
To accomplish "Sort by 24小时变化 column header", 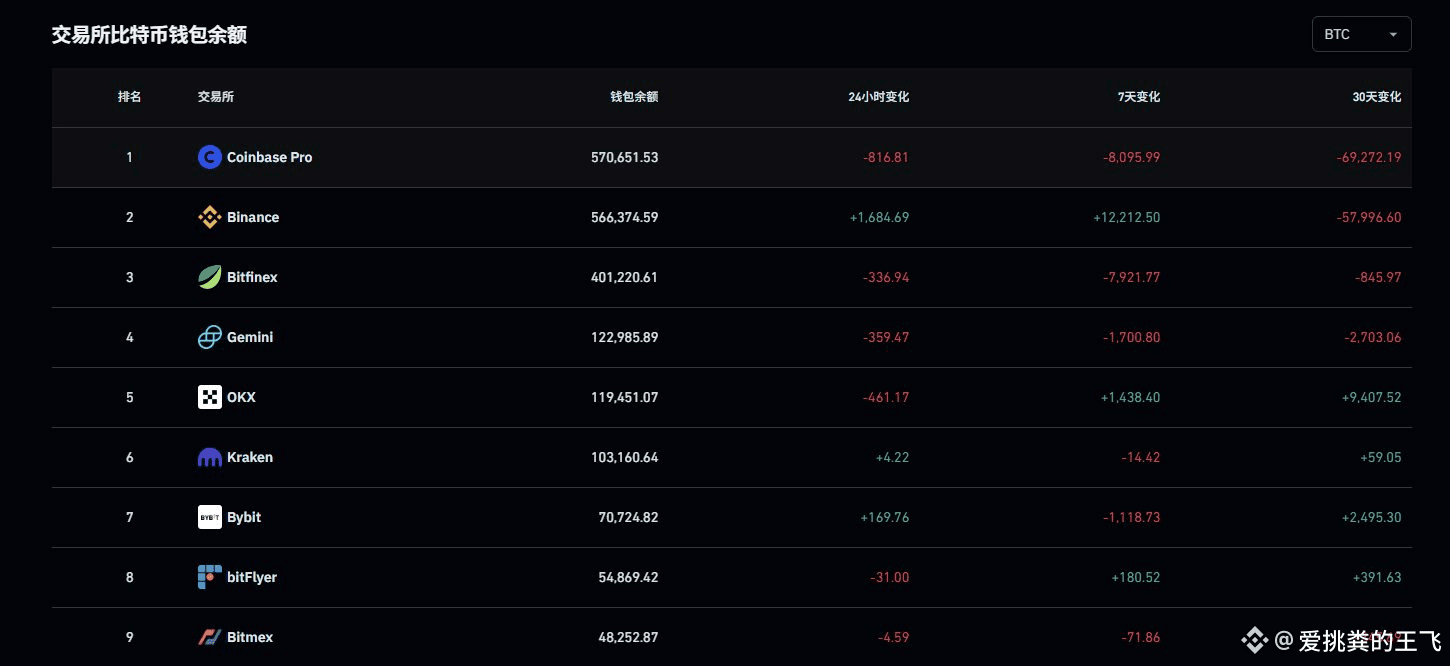I will tap(878, 97).
